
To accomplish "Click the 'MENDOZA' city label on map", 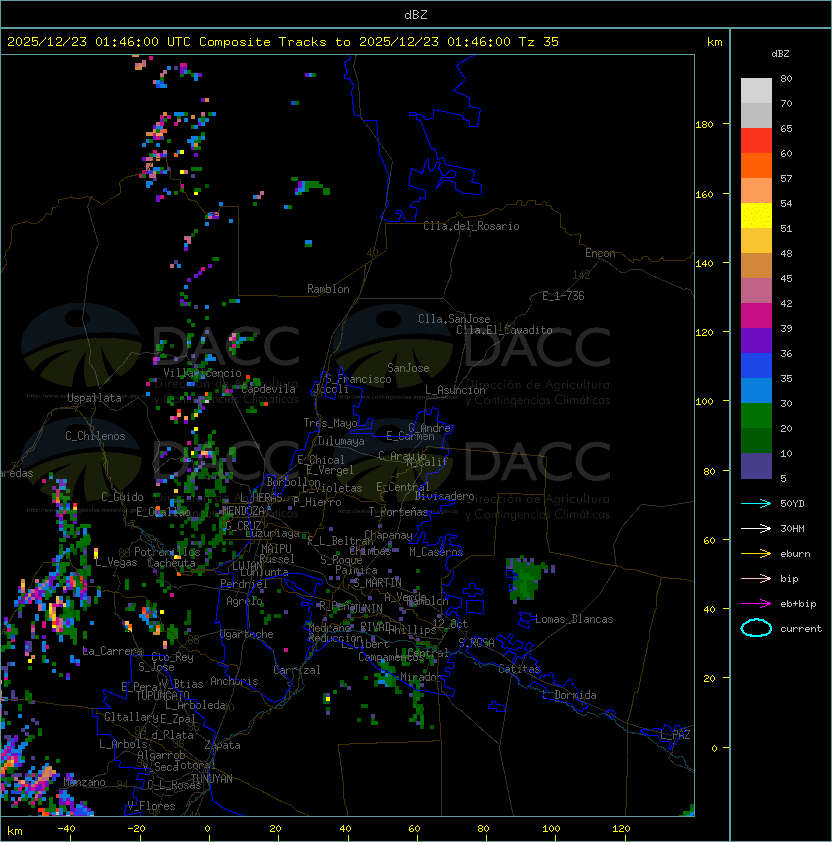I will (243, 510).
